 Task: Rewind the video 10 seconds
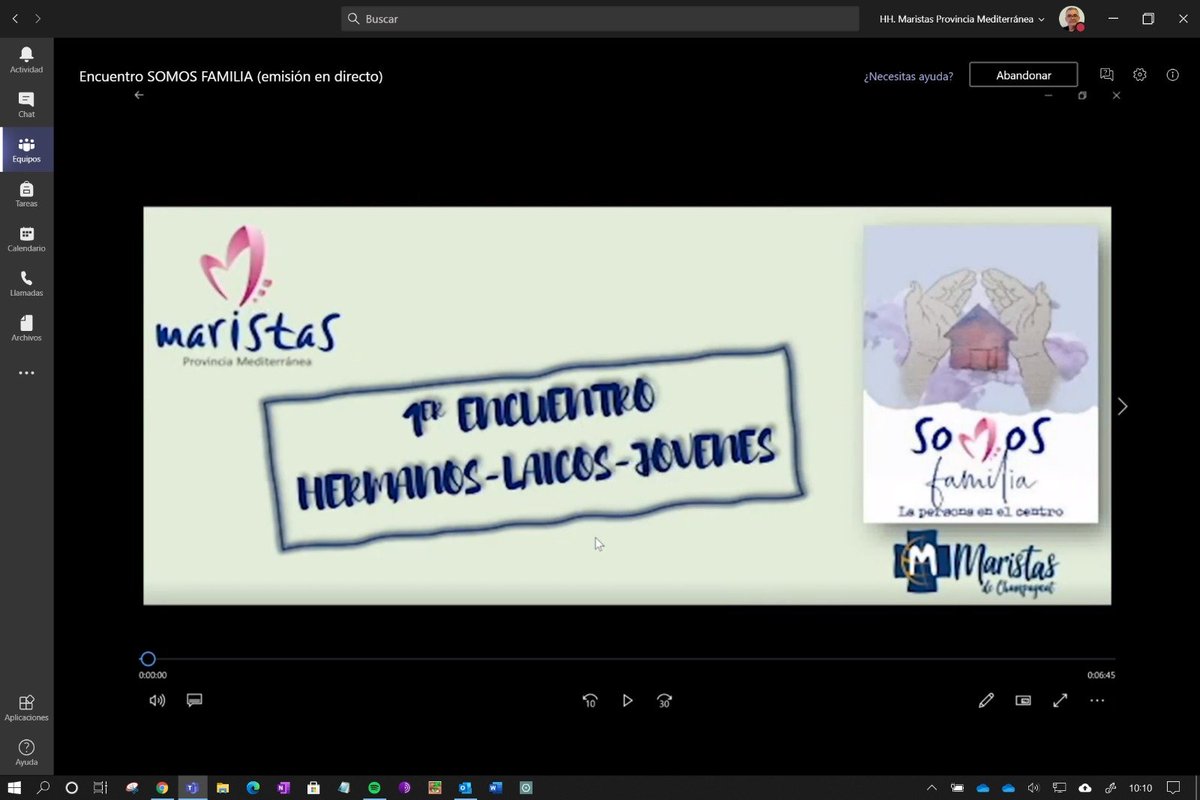click(x=590, y=701)
